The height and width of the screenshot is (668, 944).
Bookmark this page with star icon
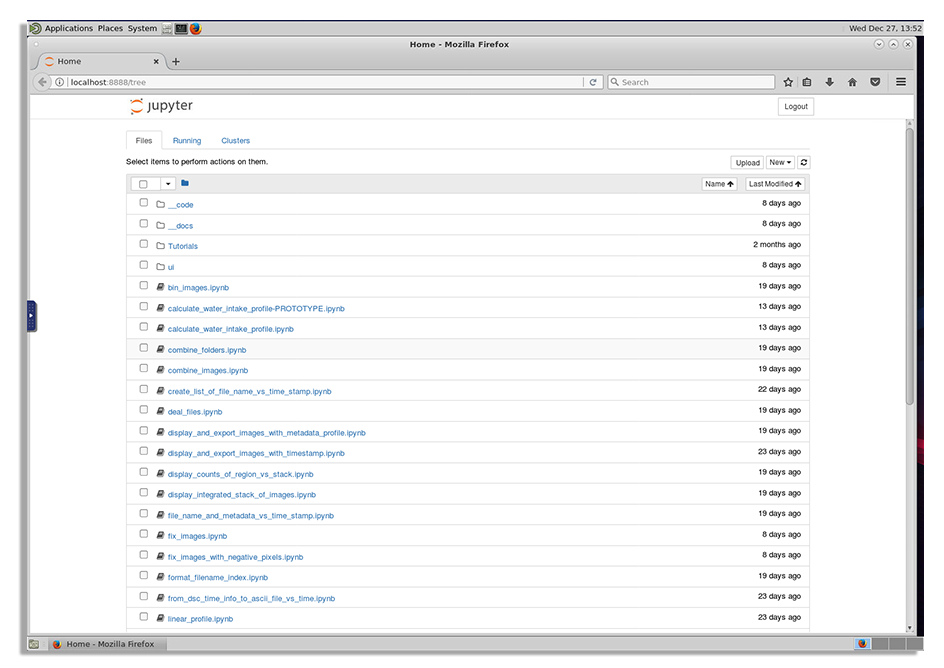pos(788,82)
